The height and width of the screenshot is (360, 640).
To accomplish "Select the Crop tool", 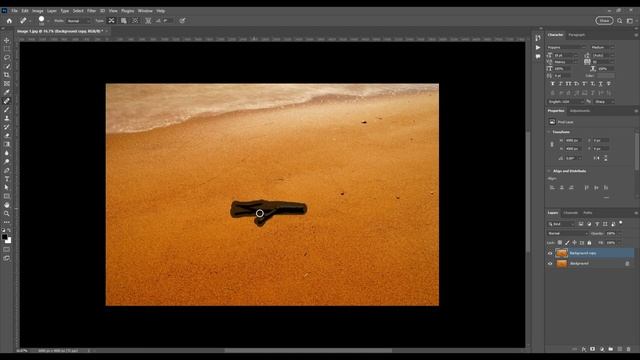I will coord(7,75).
